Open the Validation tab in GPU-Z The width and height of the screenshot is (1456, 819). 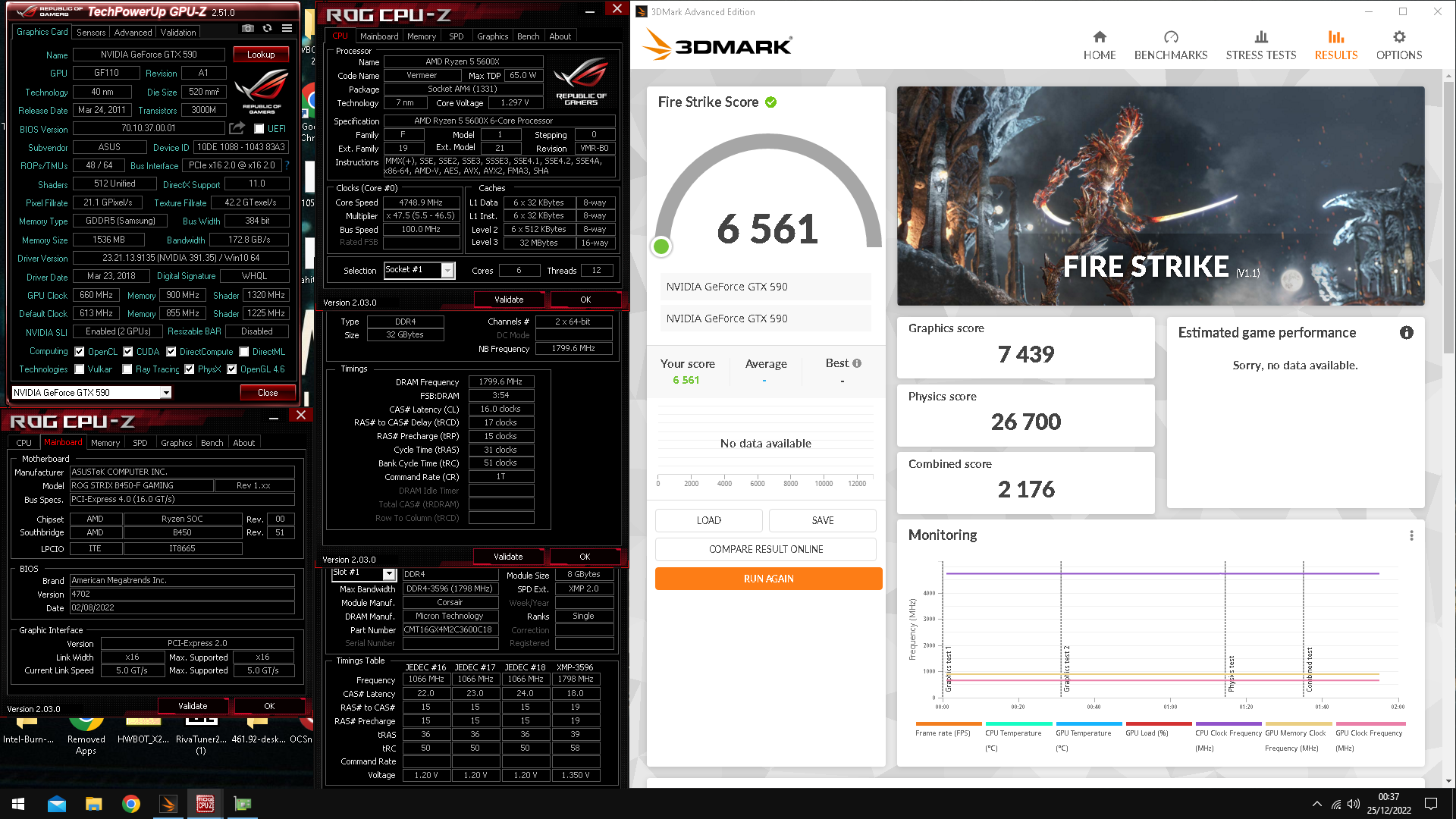coord(178,33)
